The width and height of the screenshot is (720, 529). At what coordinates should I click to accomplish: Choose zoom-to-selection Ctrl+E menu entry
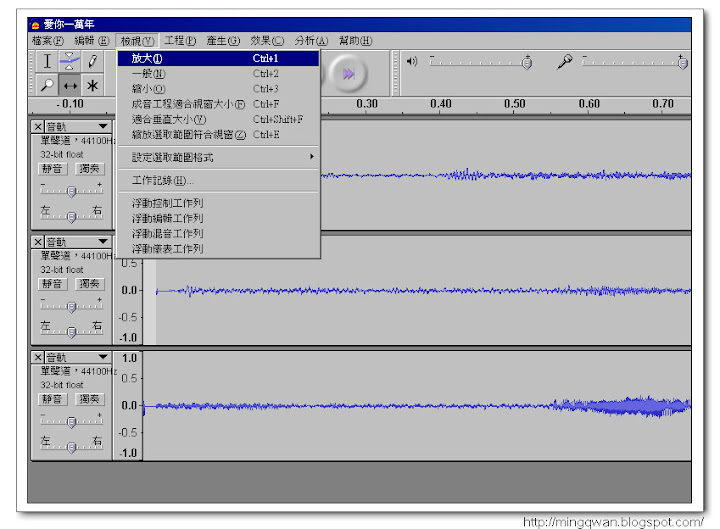pos(219,135)
